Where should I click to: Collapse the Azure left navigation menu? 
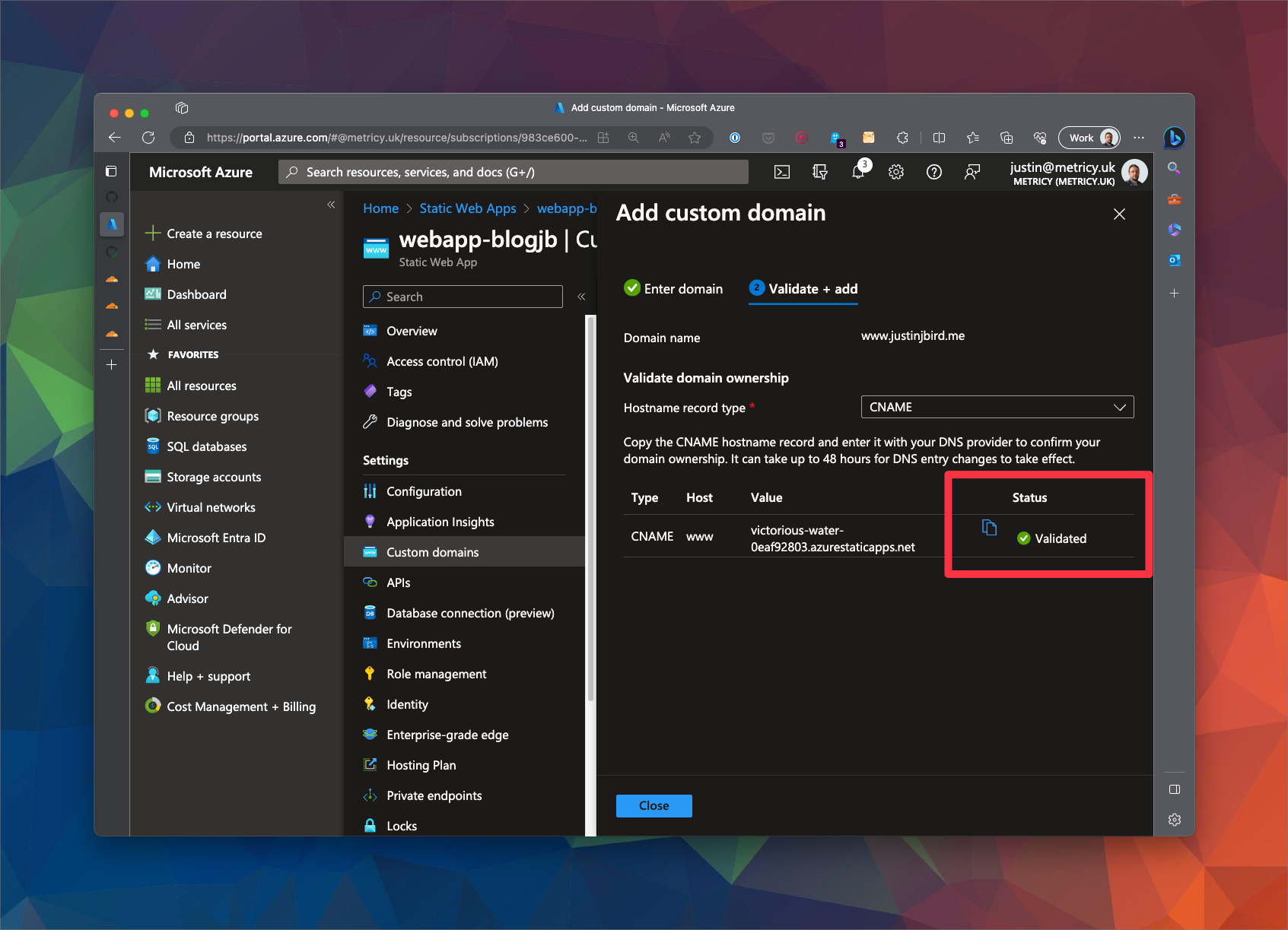coord(331,205)
